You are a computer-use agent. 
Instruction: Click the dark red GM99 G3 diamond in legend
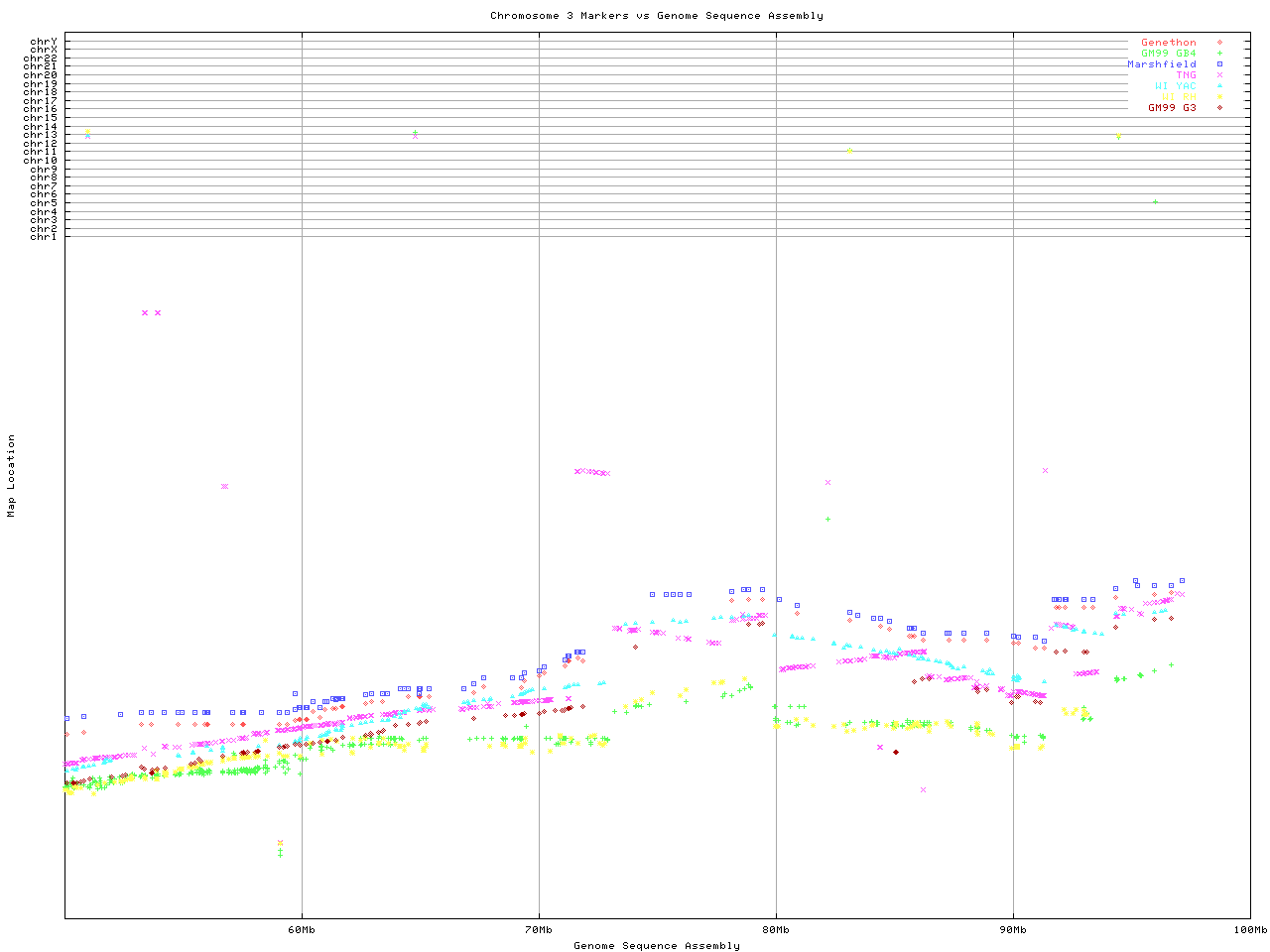coord(1219,108)
